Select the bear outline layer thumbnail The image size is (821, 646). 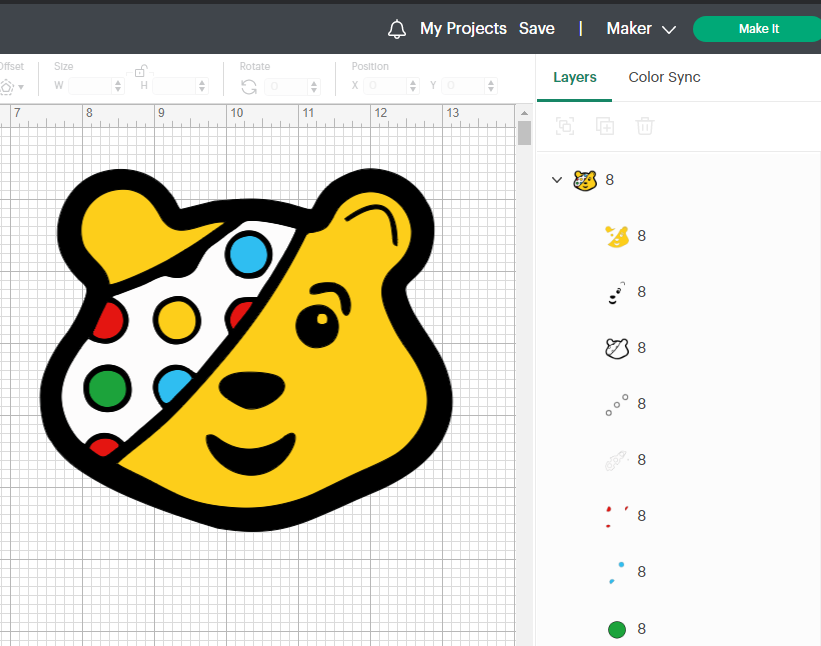(x=617, y=348)
